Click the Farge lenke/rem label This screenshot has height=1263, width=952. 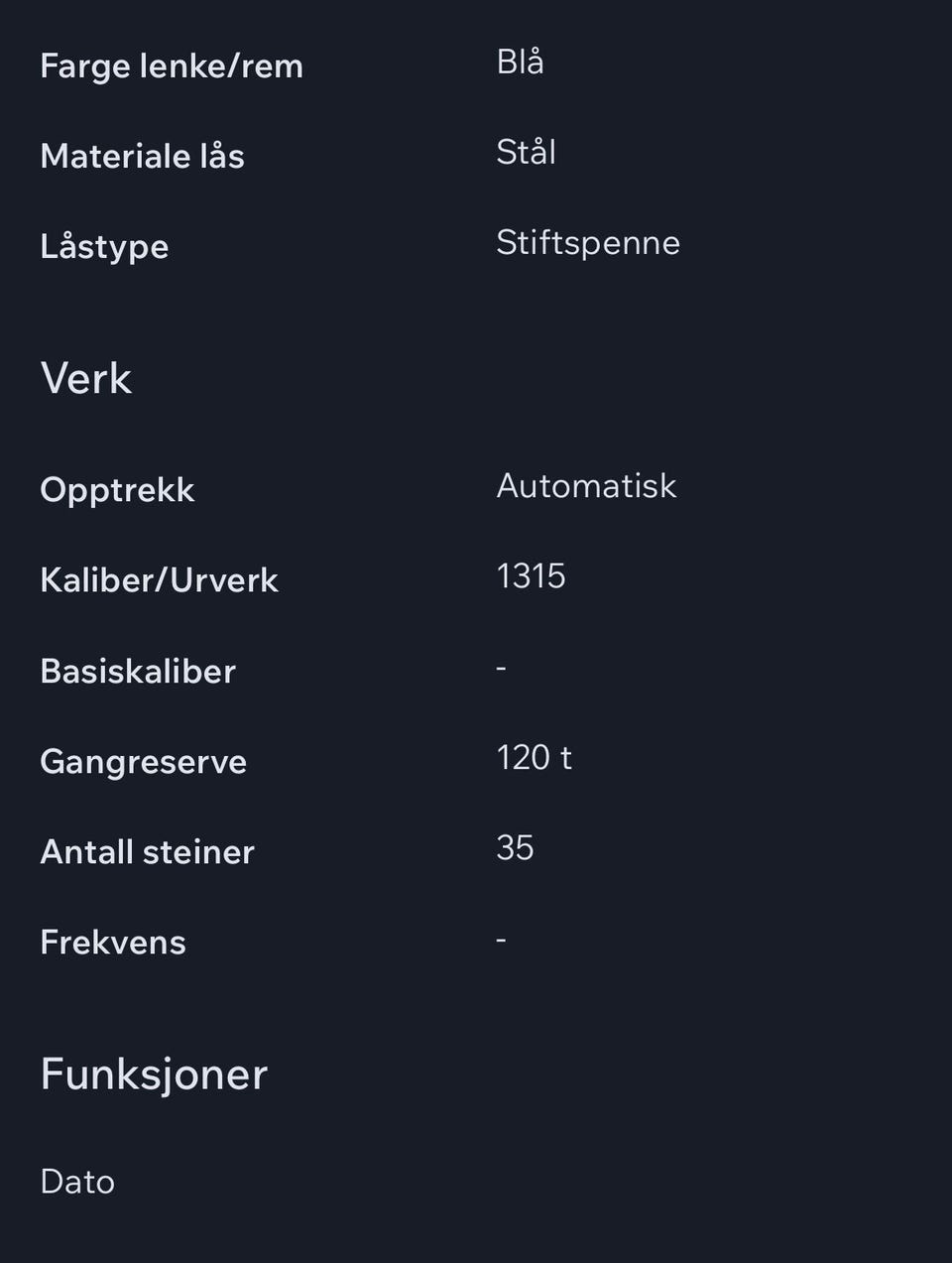point(171,66)
